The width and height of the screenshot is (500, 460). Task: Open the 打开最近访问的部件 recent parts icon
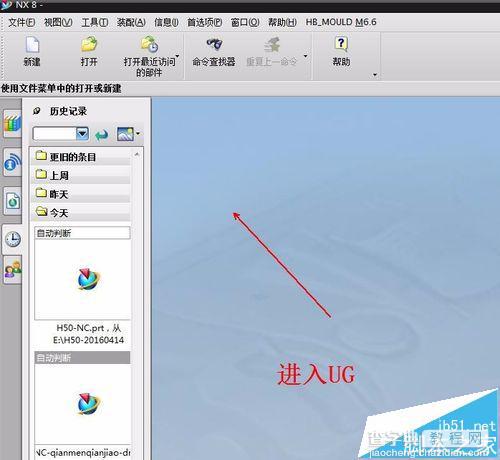click(149, 44)
